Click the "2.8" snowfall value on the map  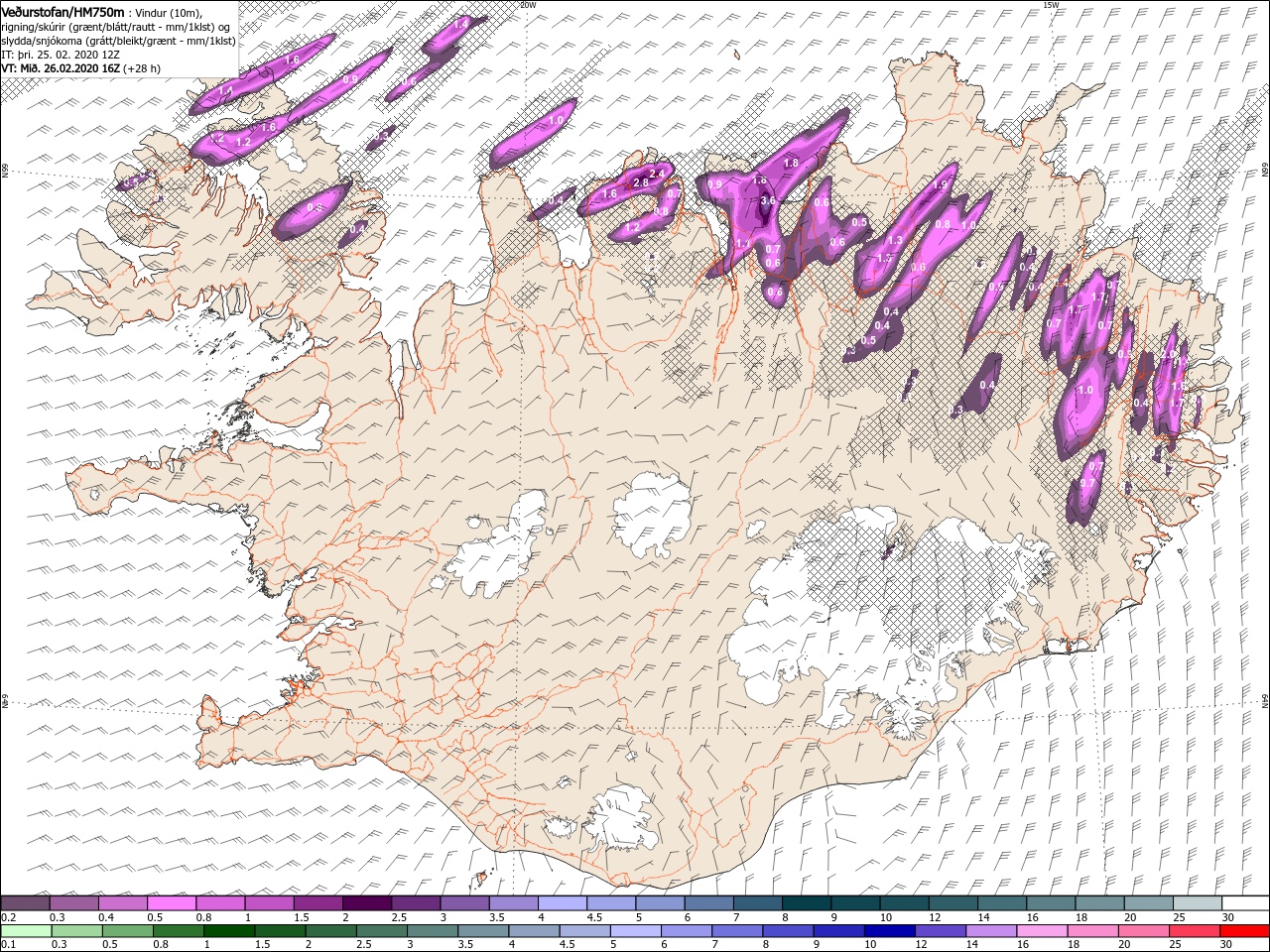click(x=641, y=182)
